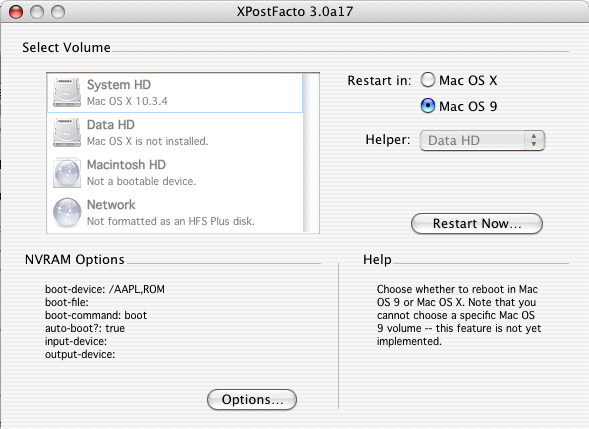This screenshot has width=589, height=429.
Task: Click the Helper popup stepper arrows
Action: 534,140
